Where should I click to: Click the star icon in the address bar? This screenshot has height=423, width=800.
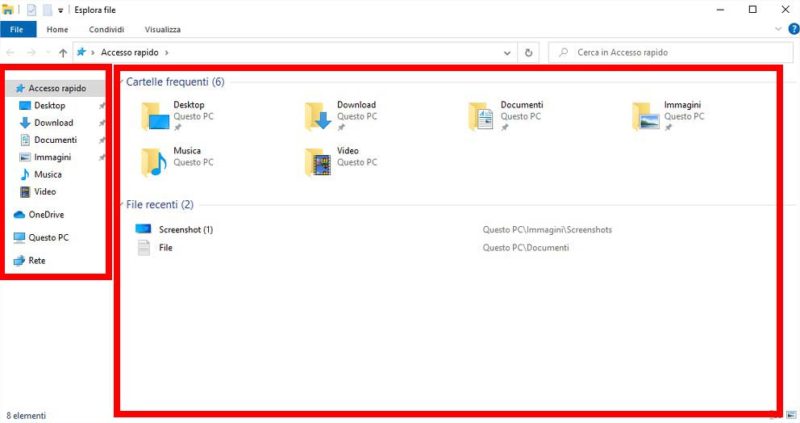81,52
